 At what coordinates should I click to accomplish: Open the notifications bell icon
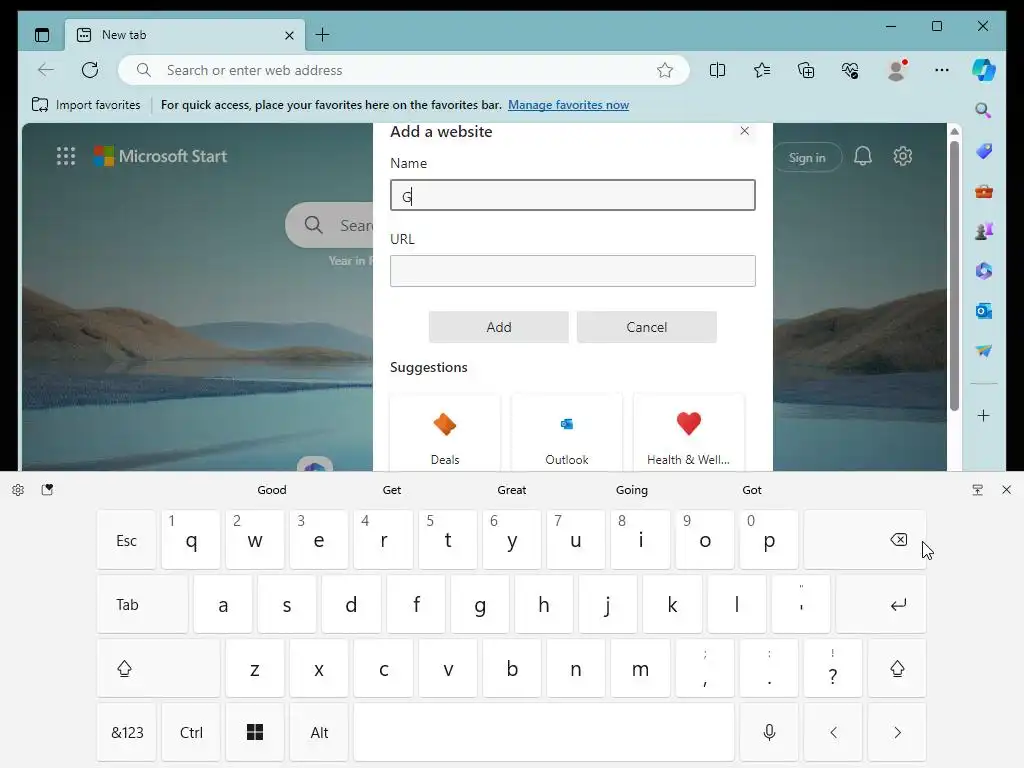coord(863,156)
